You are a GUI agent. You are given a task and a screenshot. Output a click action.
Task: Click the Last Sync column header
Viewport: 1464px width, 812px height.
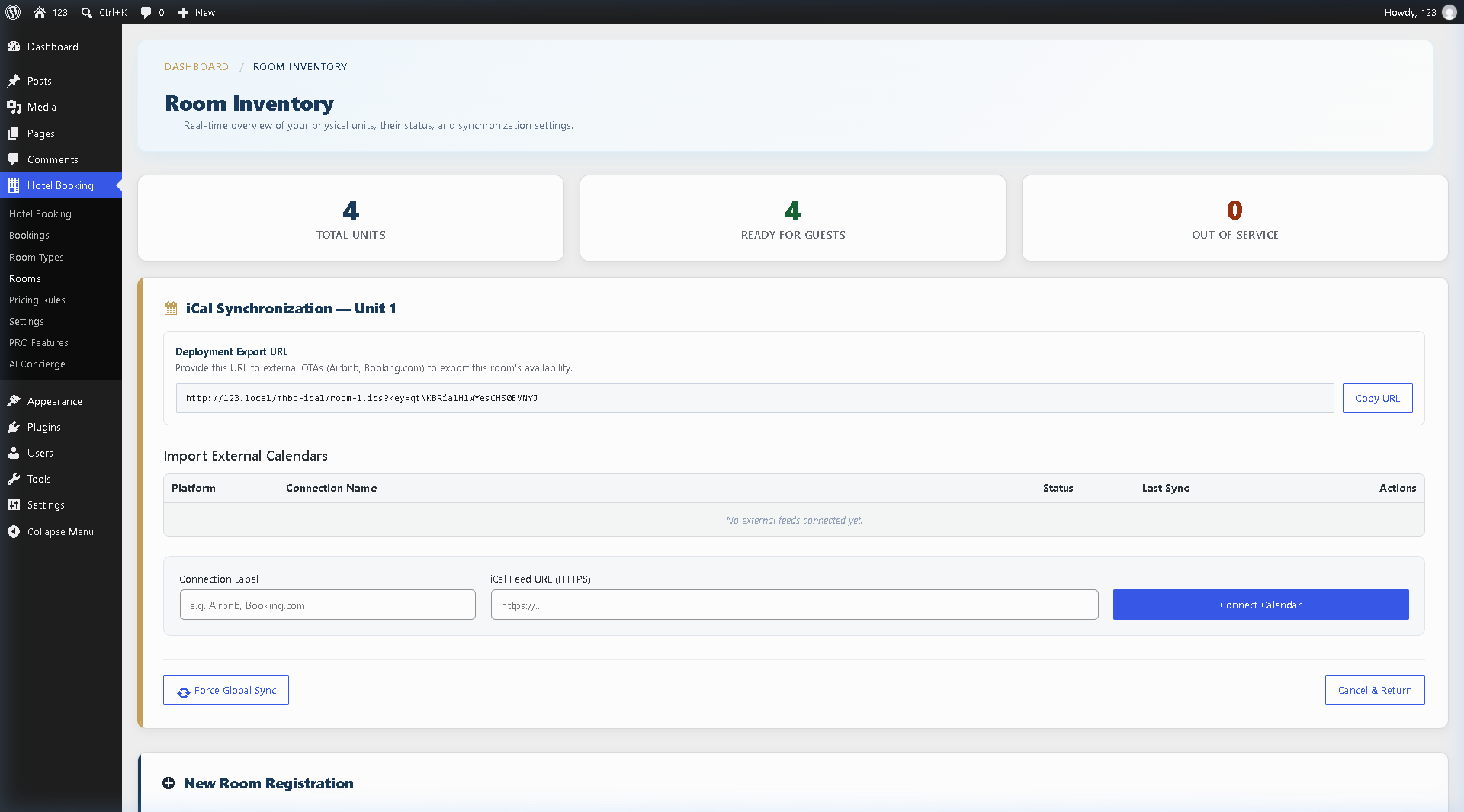click(1166, 488)
